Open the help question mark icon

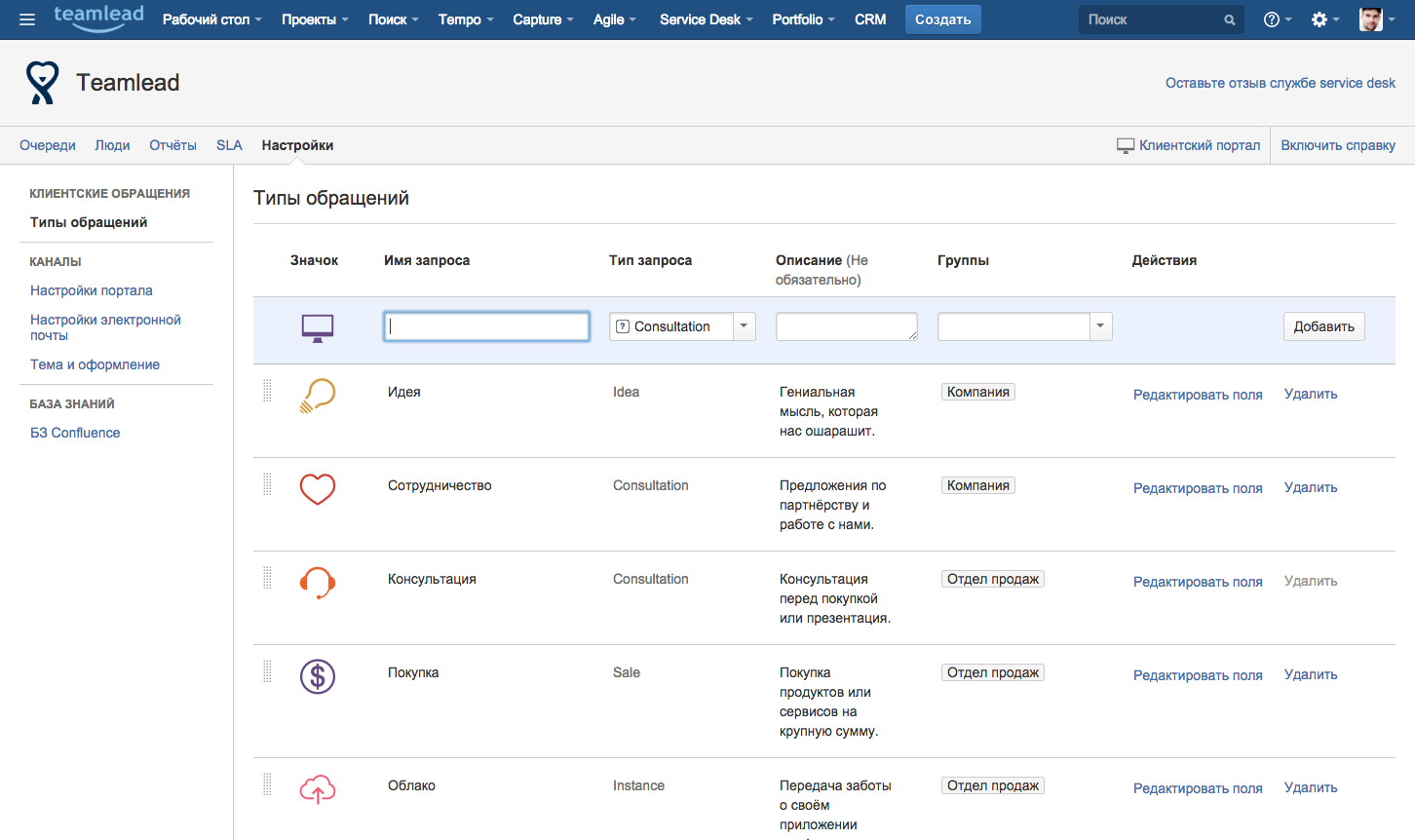[x=1272, y=19]
